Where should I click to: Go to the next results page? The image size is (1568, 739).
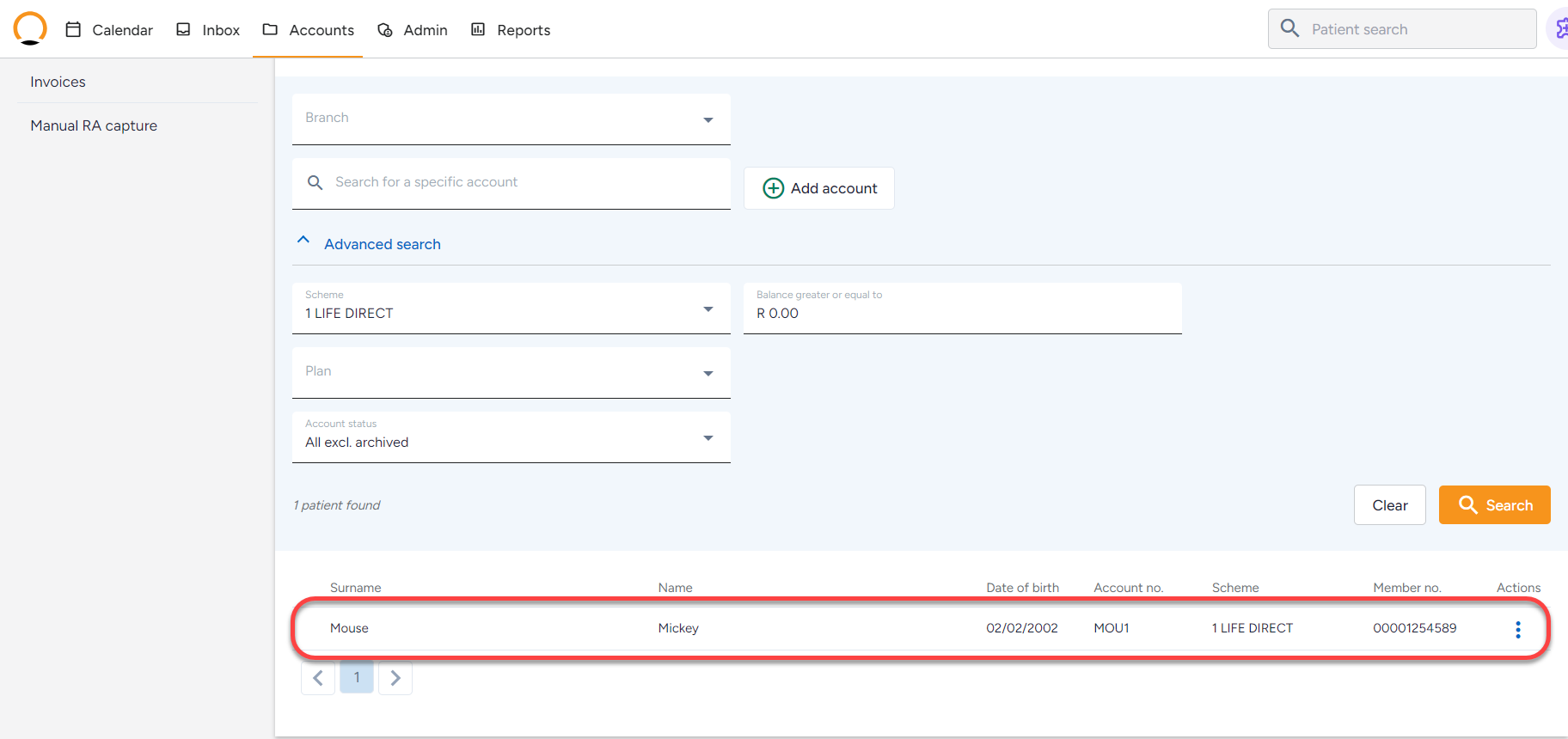(x=395, y=678)
